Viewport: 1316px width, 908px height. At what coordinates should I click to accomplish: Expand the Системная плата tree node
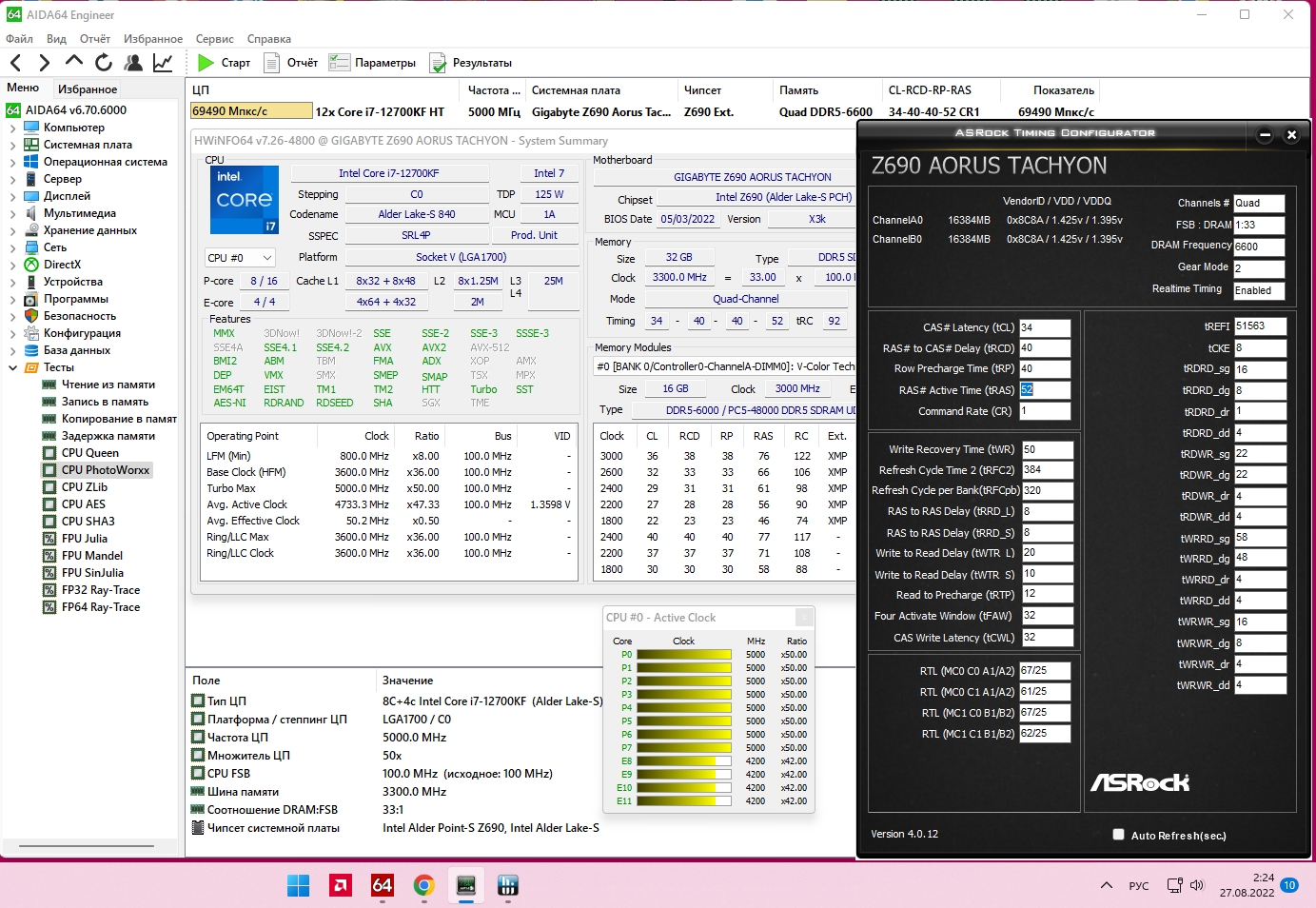pyautogui.click(x=12, y=145)
